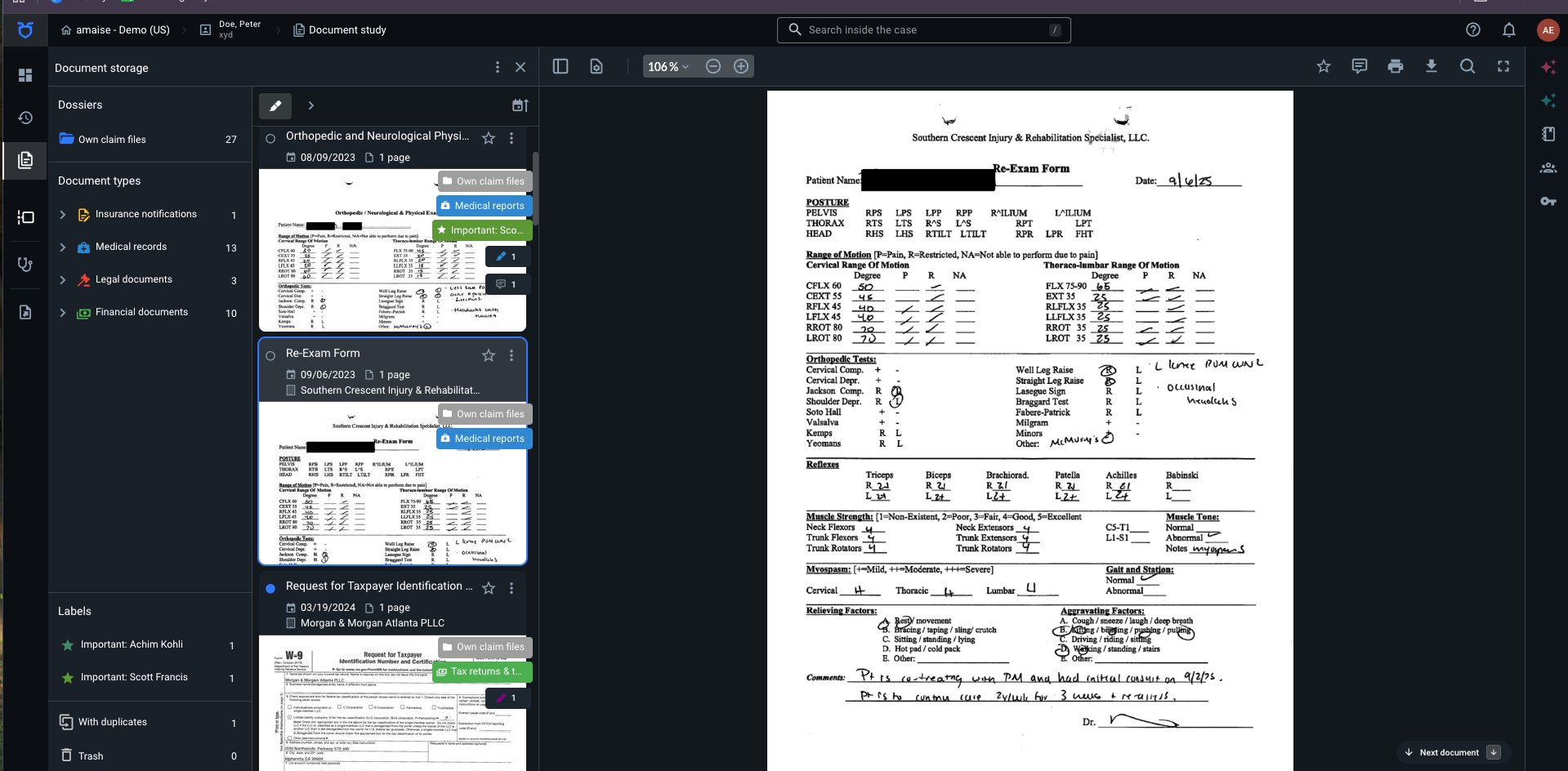The image size is (1568, 771).
Task: Open the teal AI sparkle tool
Action: coord(1548,100)
